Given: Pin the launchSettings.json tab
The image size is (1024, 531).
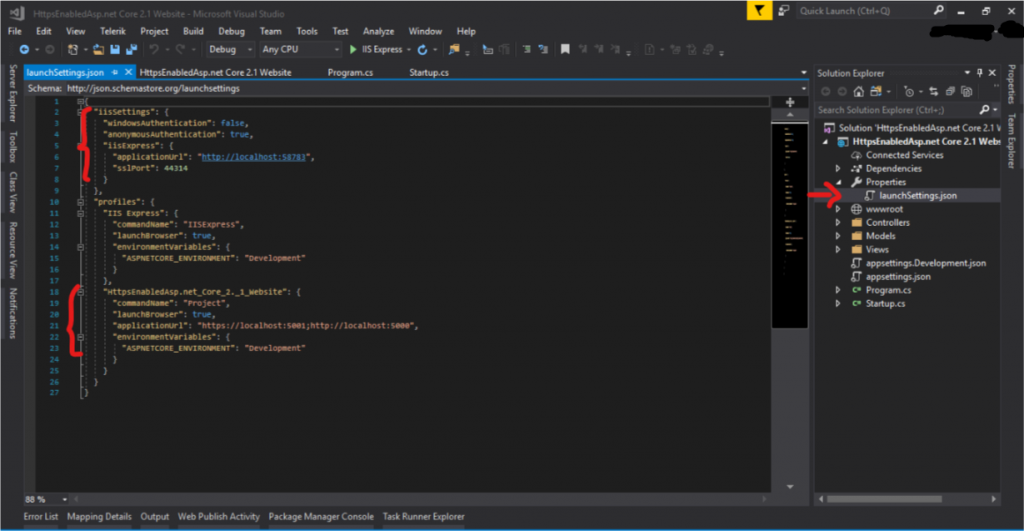Looking at the screenshot, I should (115, 72).
